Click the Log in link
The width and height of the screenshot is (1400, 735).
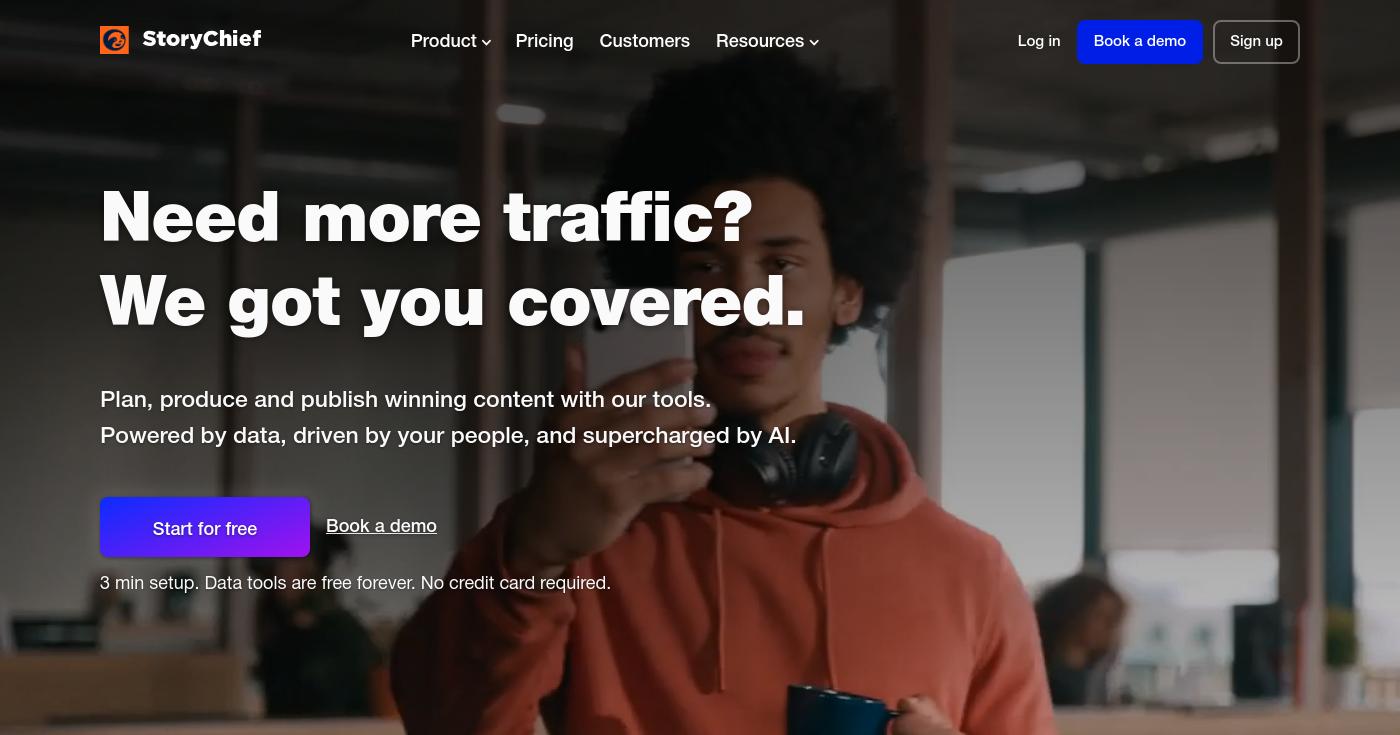pyautogui.click(x=1039, y=41)
